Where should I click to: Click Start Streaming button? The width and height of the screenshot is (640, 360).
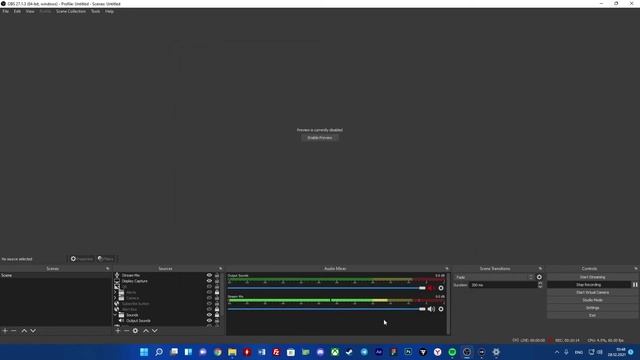[x=592, y=277]
